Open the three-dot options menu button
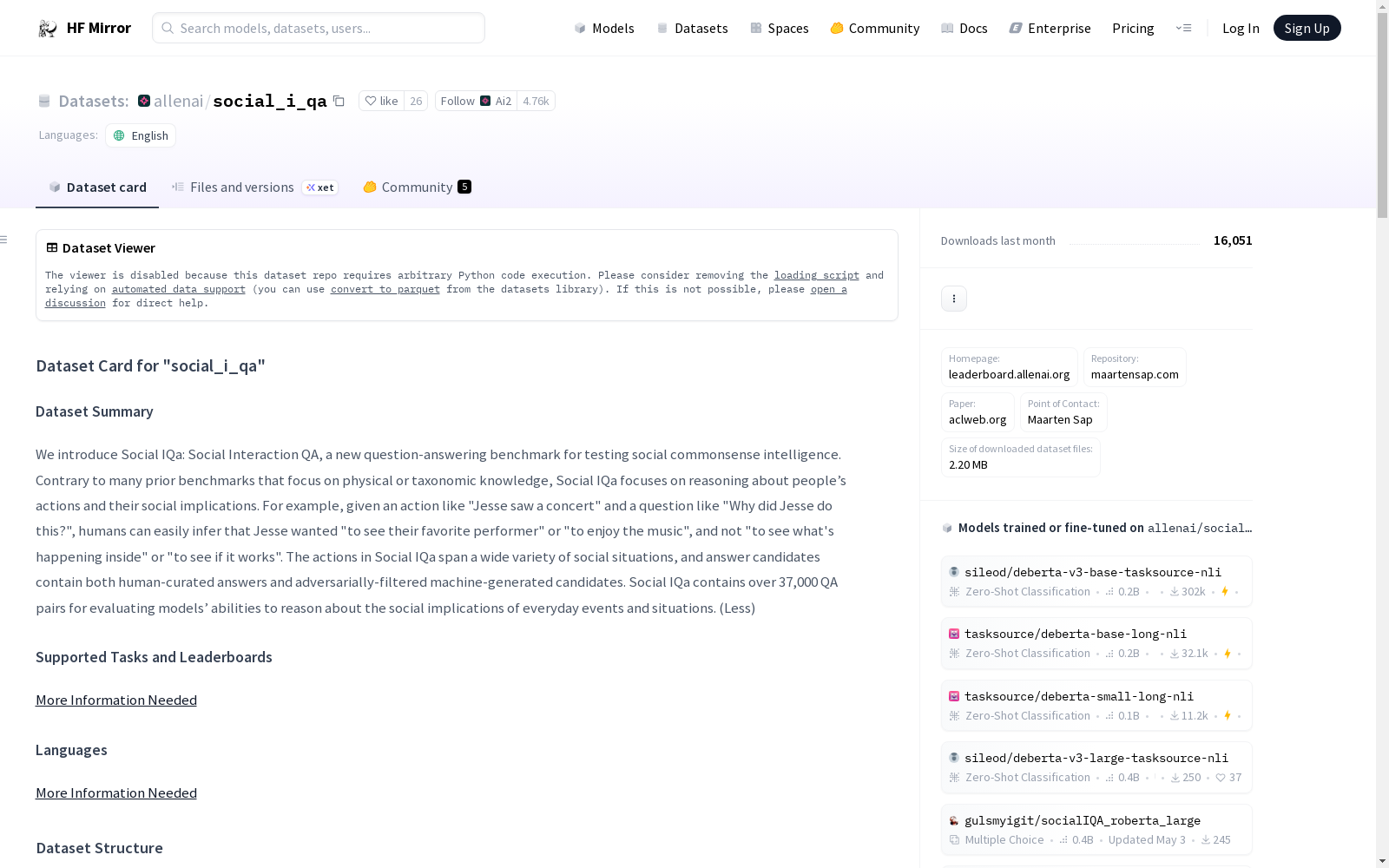The image size is (1389, 868). pos(954,299)
